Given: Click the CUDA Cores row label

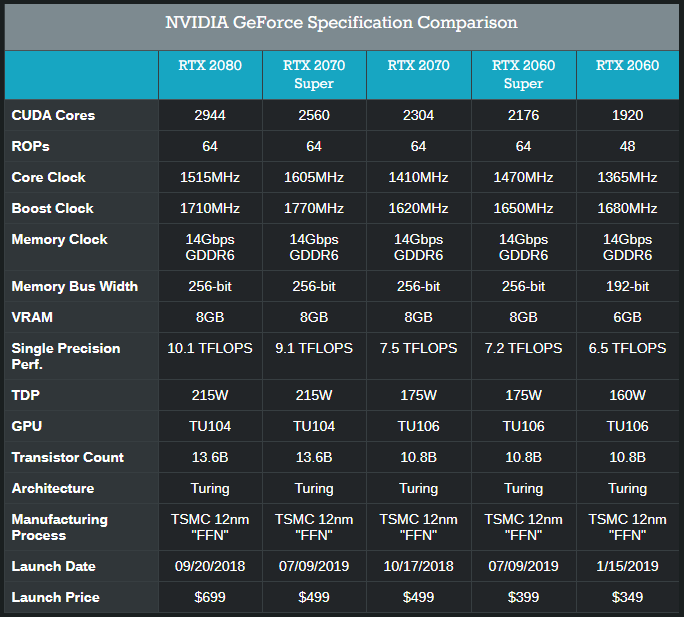Looking at the screenshot, I should pyautogui.click(x=53, y=115).
